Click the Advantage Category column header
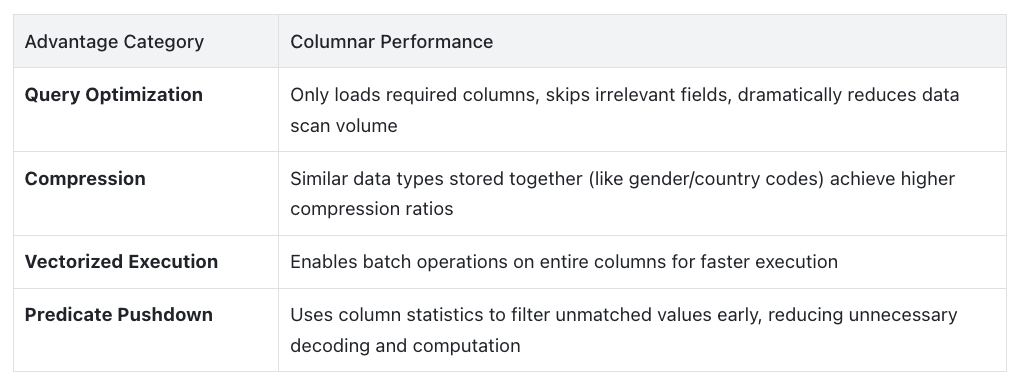 (x=114, y=42)
